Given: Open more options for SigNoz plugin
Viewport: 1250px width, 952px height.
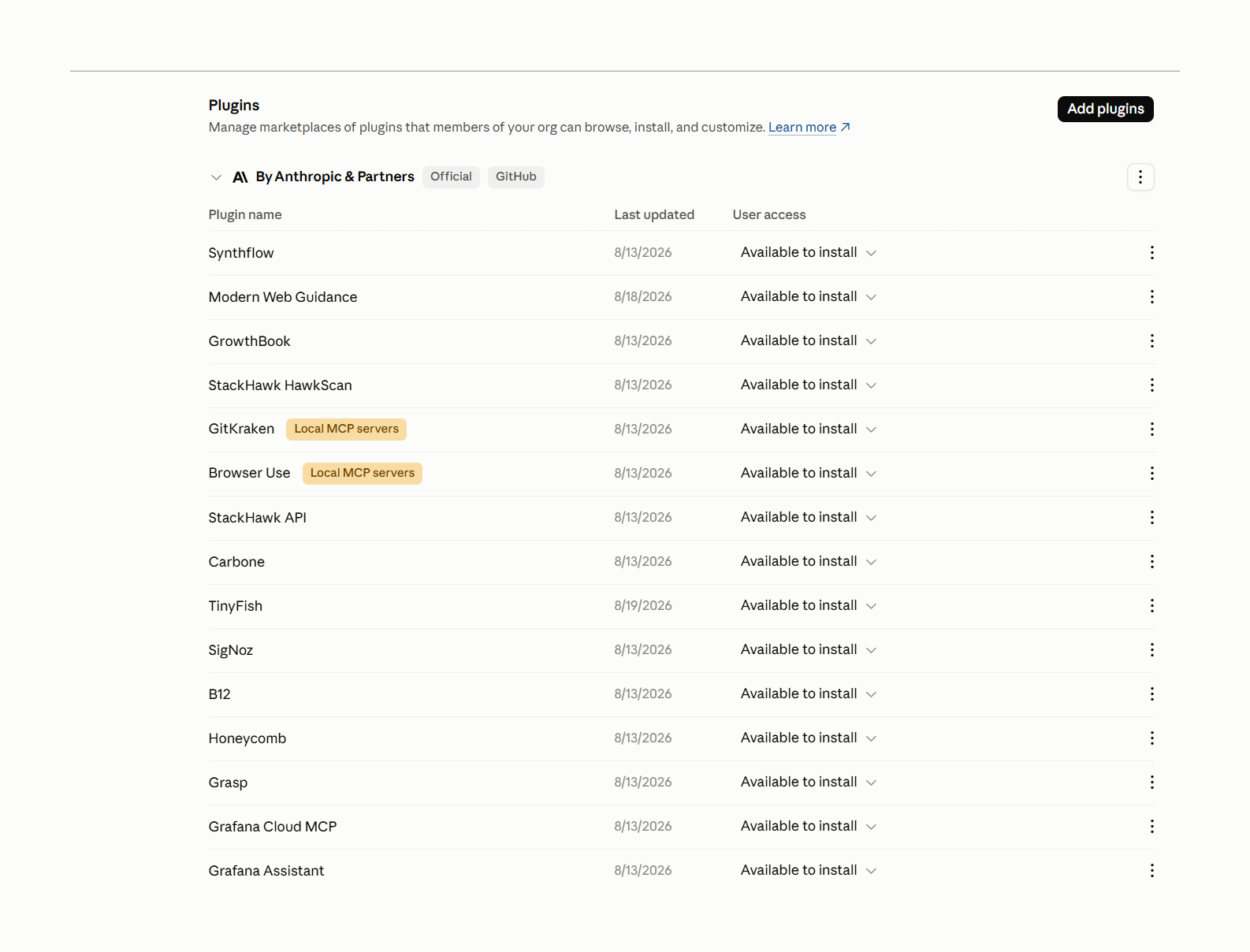Looking at the screenshot, I should [1151, 650].
